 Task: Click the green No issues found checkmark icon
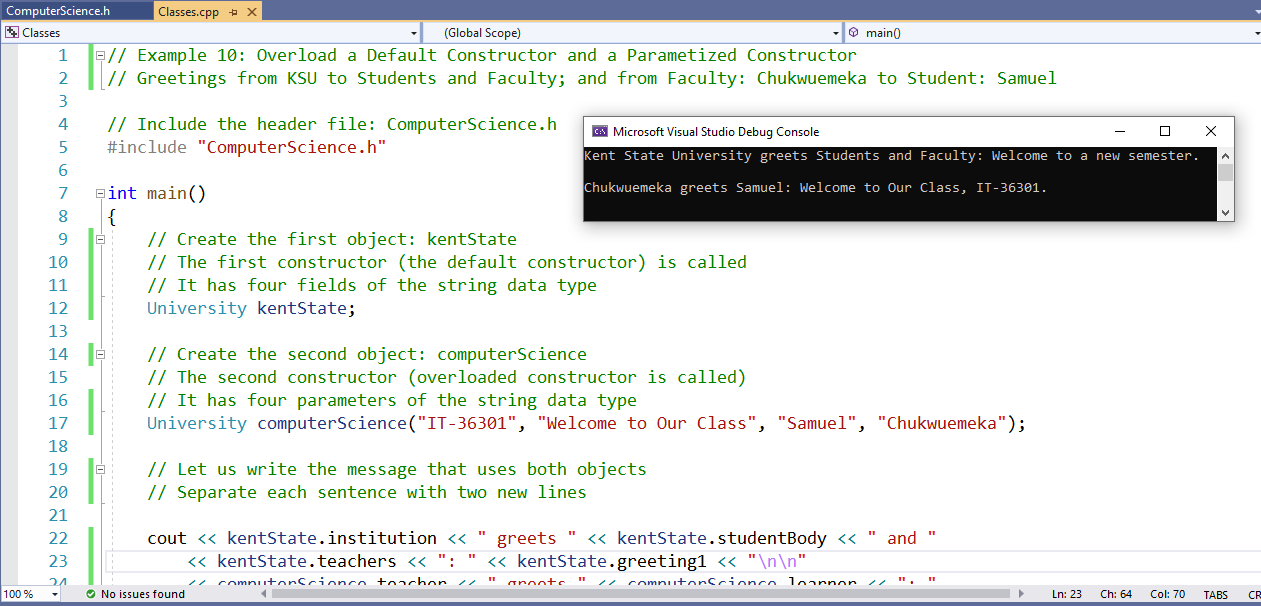click(x=90, y=594)
